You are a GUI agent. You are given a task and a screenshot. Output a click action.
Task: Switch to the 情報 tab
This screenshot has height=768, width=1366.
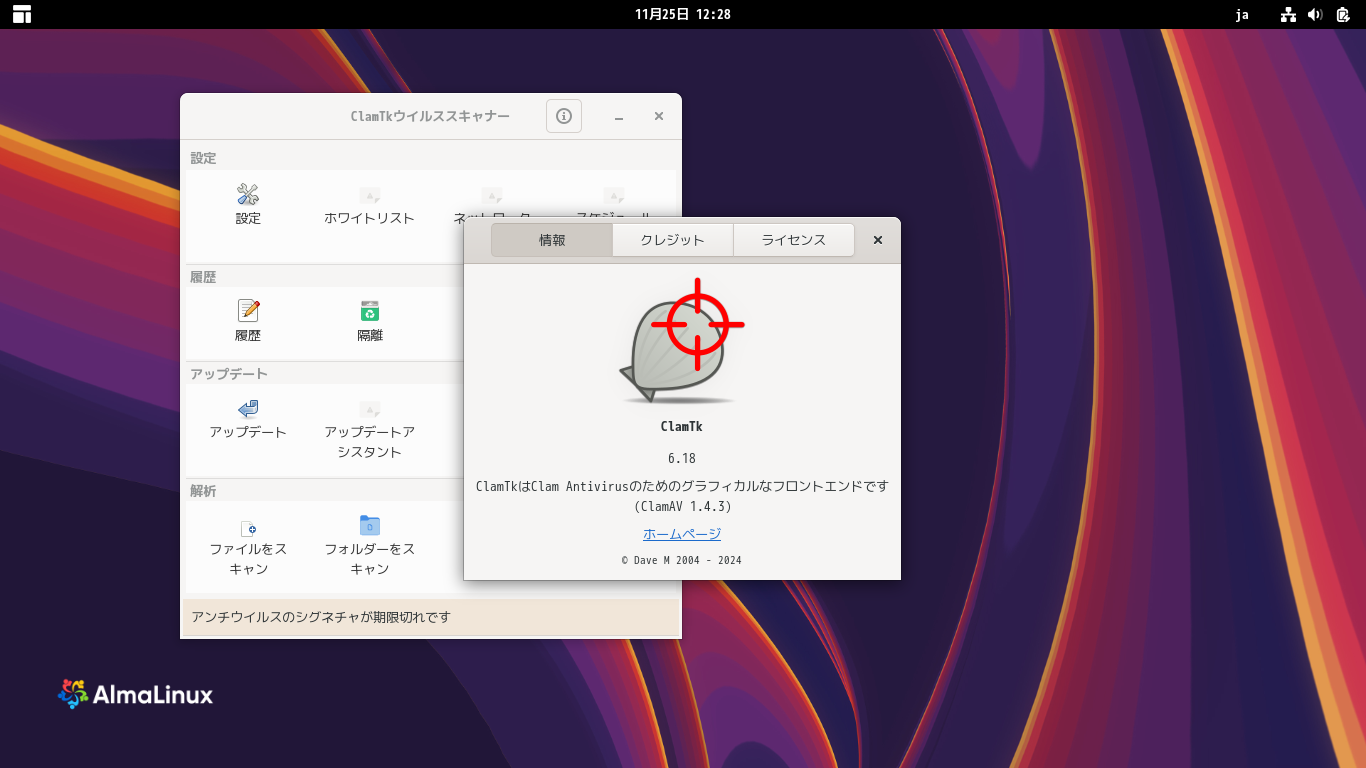pos(552,240)
